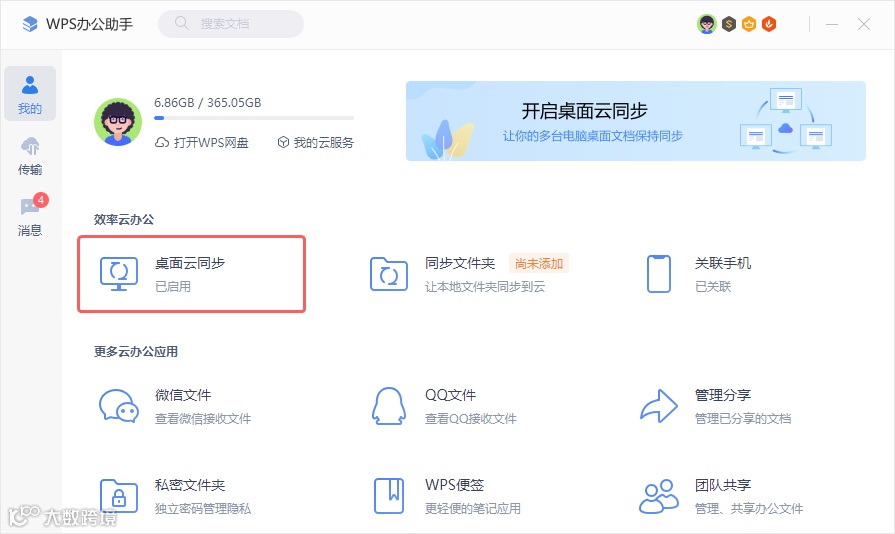
Task: Click the 更多云办公应用 section heading
Action: pos(136,351)
